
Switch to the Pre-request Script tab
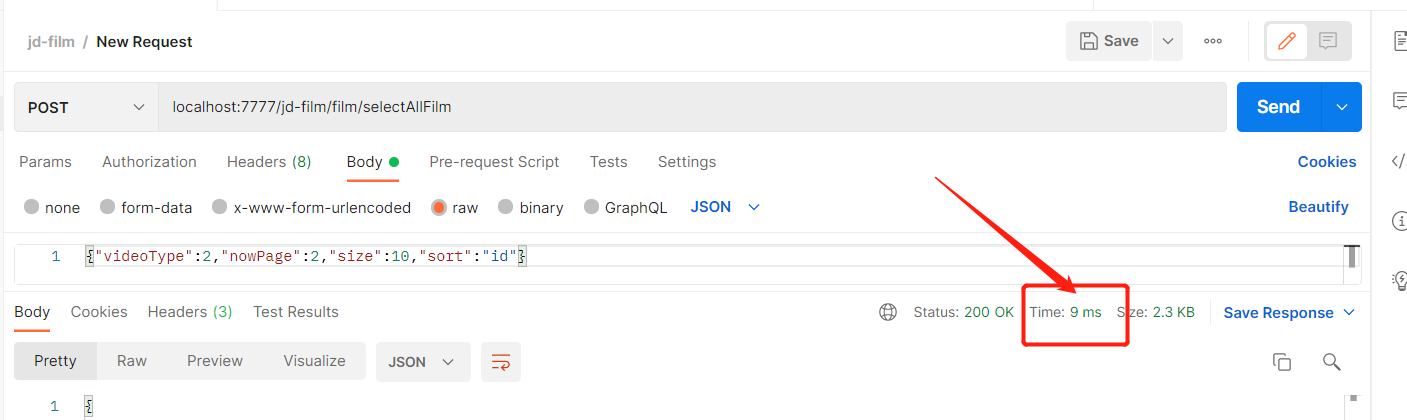pyautogui.click(x=494, y=162)
